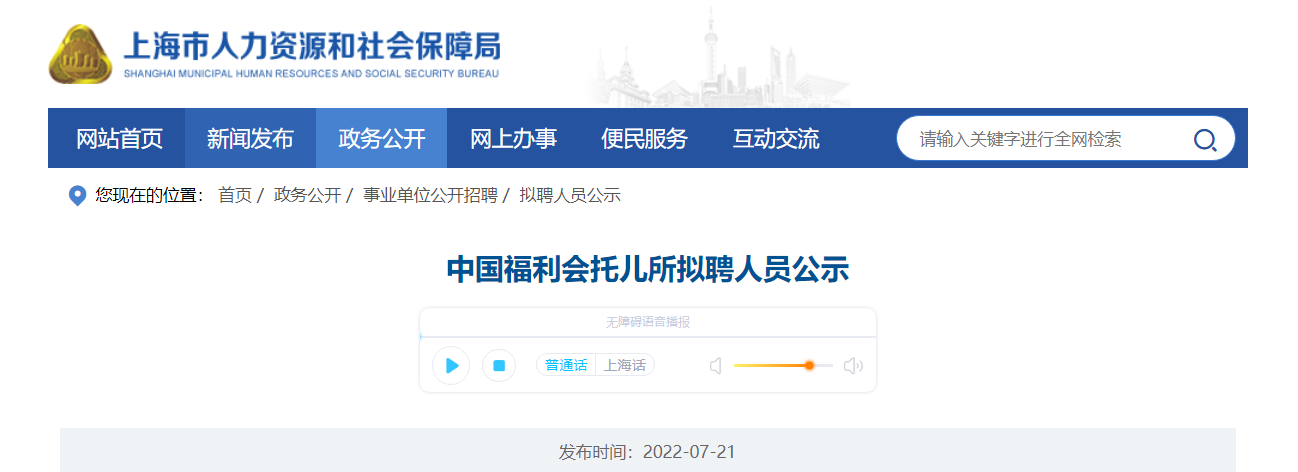This screenshot has height=472, width=1298.
Task: Click the 您现在的位置 label
Action: [149, 196]
